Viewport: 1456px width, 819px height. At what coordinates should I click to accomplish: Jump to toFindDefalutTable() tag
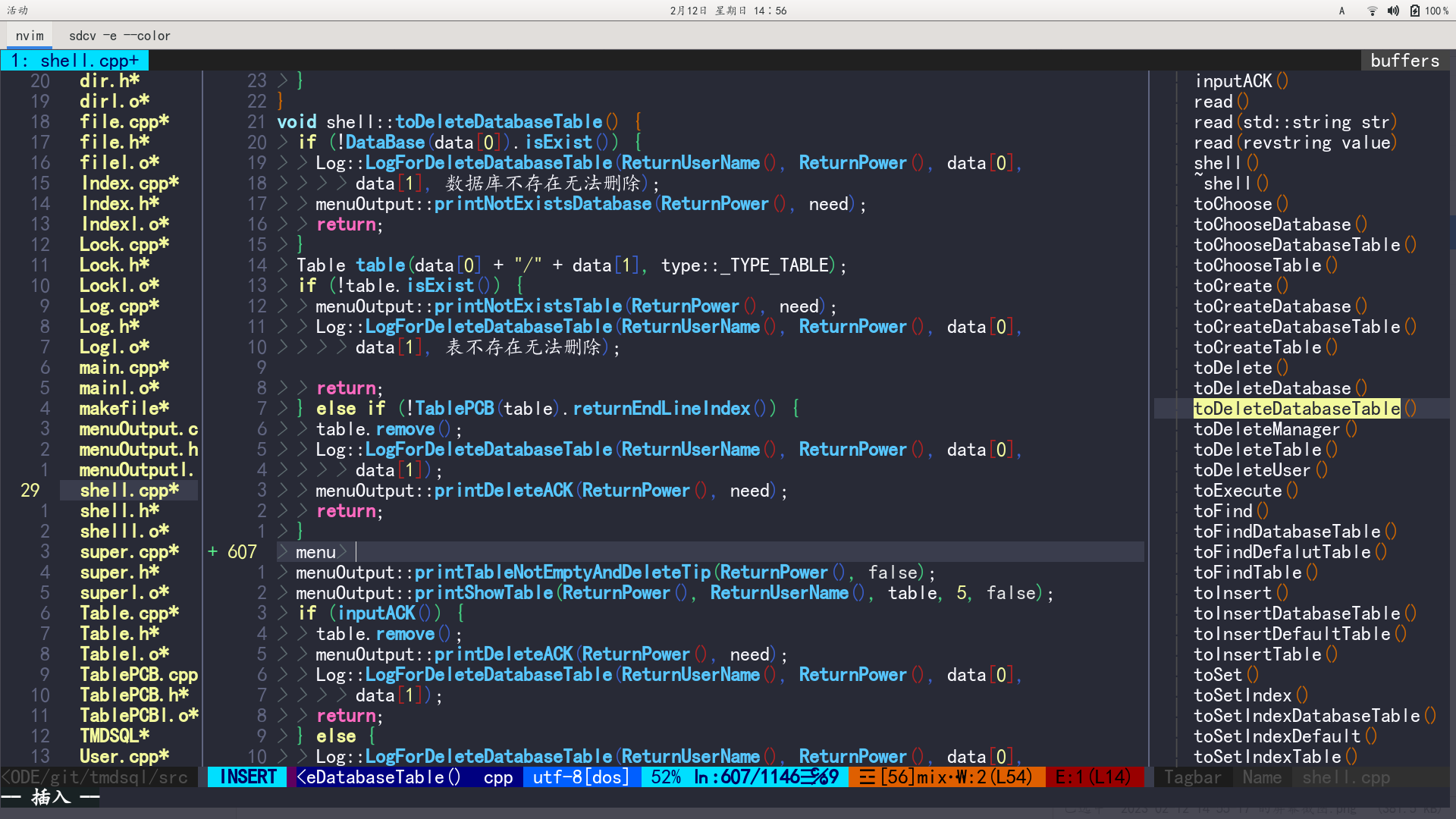[1291, 552]
